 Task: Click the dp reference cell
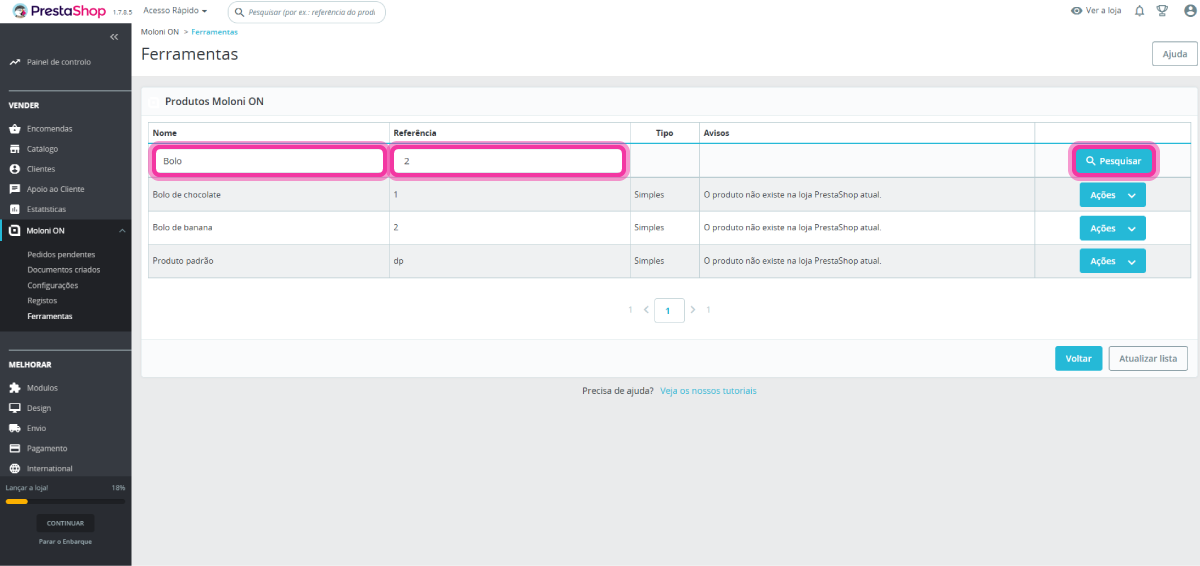[398, 261]
